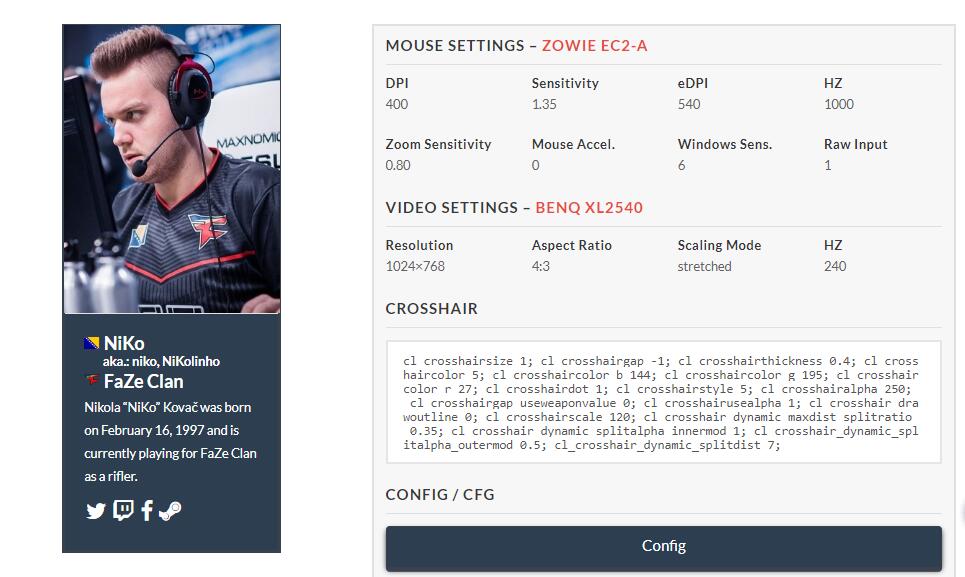Click inside the crosshair code box
The width and height of the screenshot is (965, 577).
coord(663,403)
